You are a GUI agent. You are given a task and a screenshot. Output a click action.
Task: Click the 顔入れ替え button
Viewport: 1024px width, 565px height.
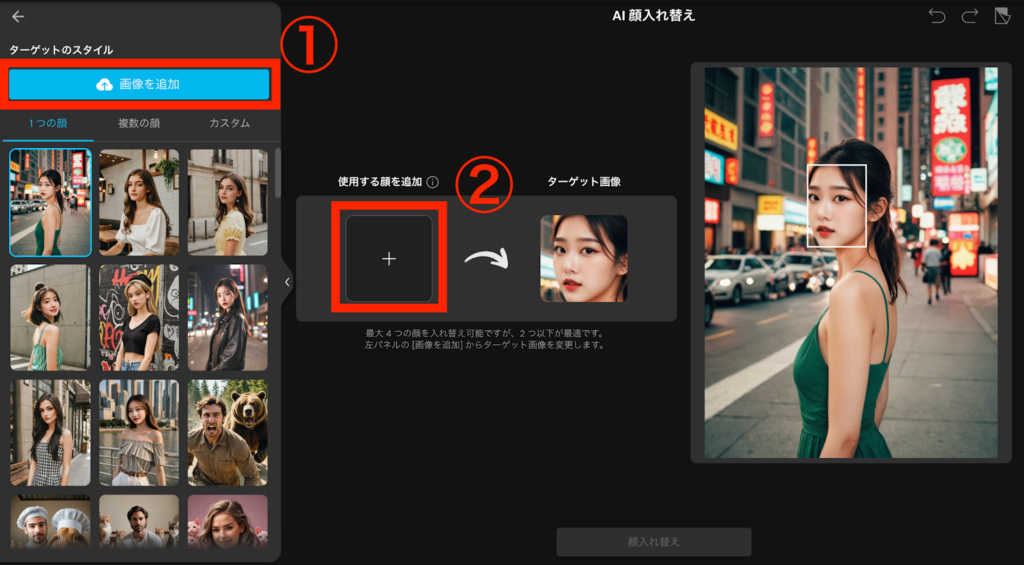coord(654,541)
